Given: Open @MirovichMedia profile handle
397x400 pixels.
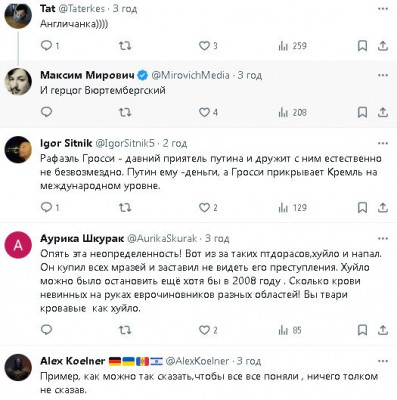Looking at the screenshot, I should pyautogui.click(x=190, y=75).
